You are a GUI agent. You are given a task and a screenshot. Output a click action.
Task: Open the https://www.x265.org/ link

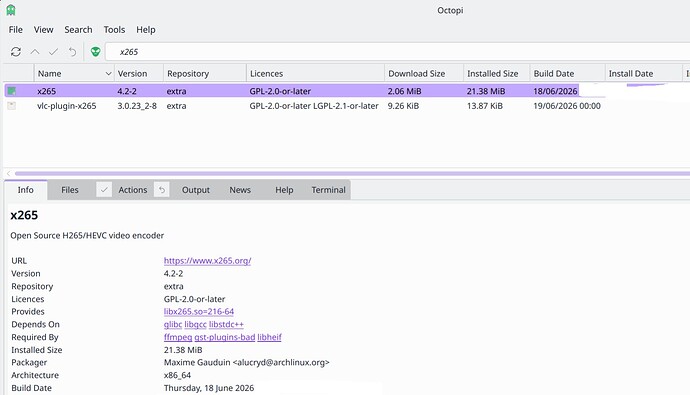207,260
